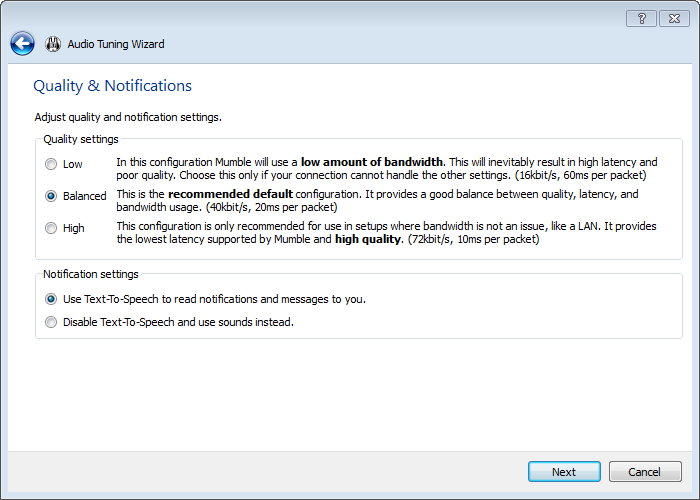
Task: Click the blue back arrow icon
Action: coord(22,44)
